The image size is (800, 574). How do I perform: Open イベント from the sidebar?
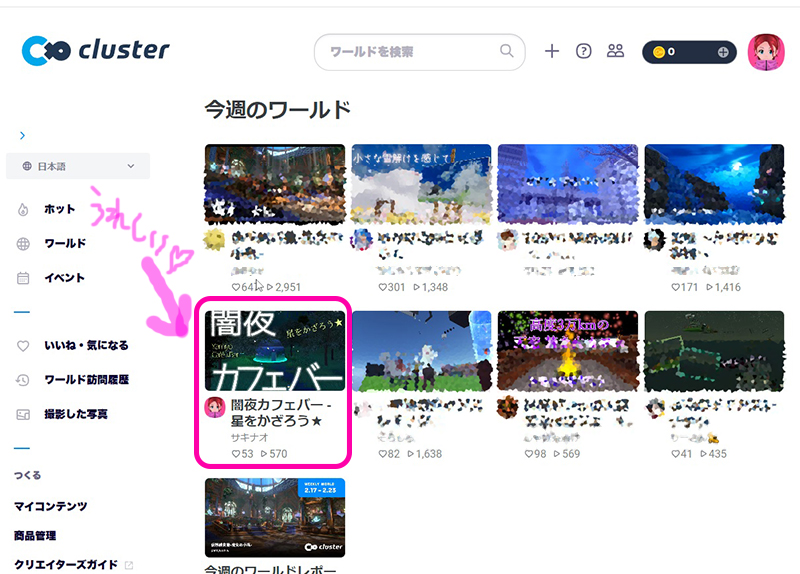[x=64, y=278]
